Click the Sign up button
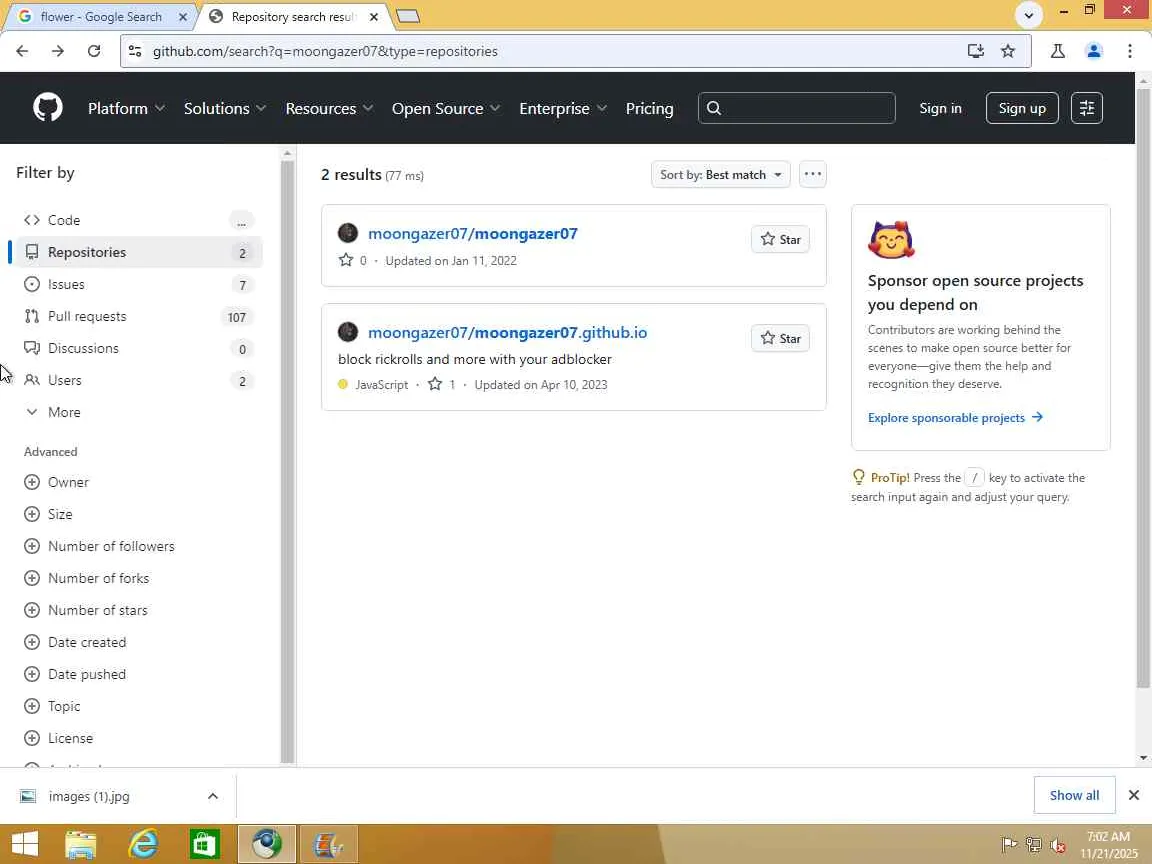 pos(1022,108)
